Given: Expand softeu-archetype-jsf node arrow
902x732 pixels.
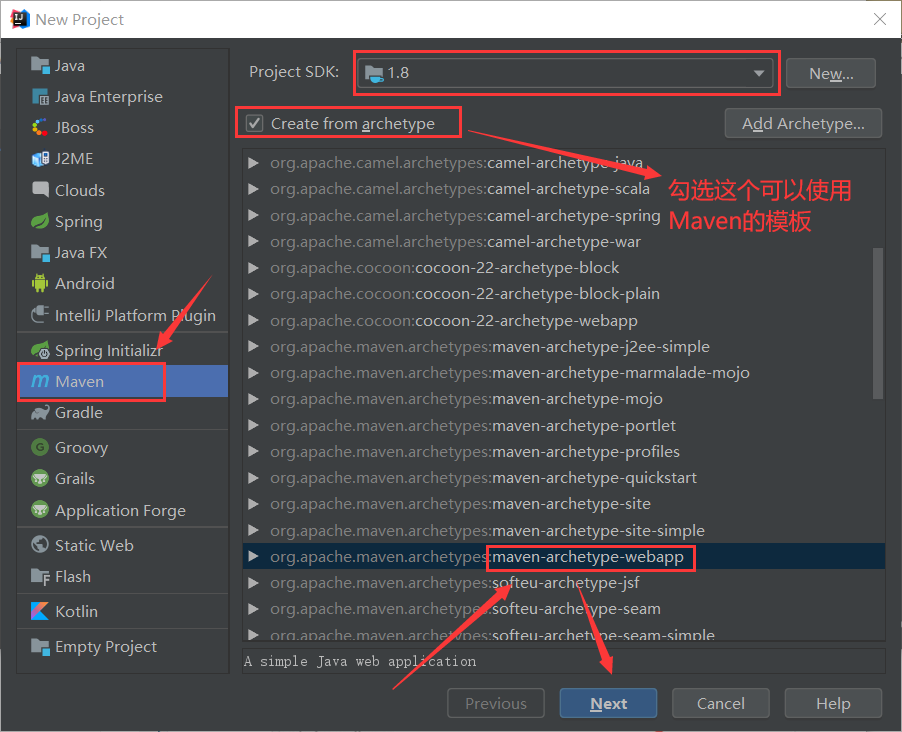Looking at the screenshot, I should tap(253, 583).
